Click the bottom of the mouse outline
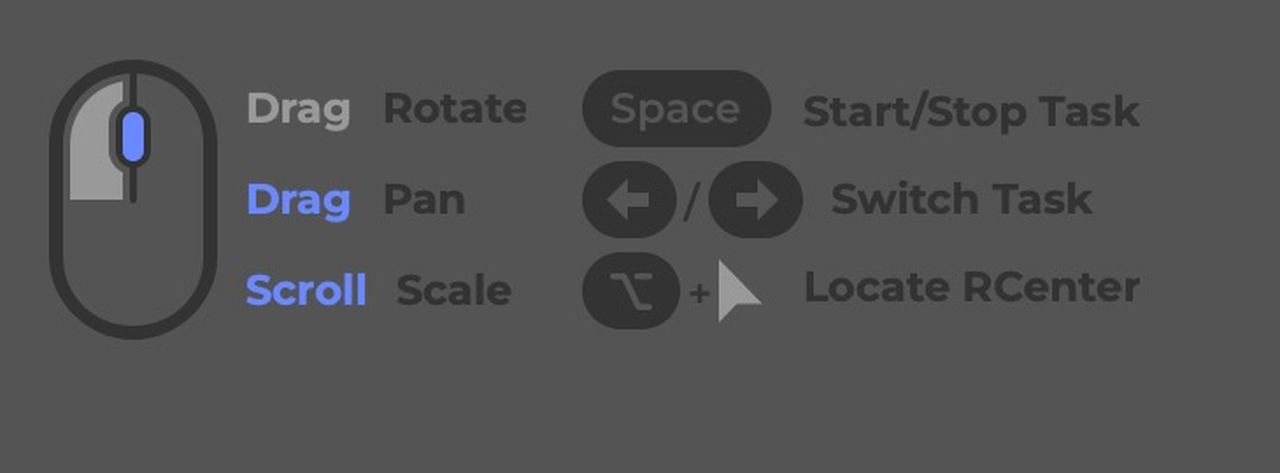Screen dimensions: 1280x473 click(133, 328)
